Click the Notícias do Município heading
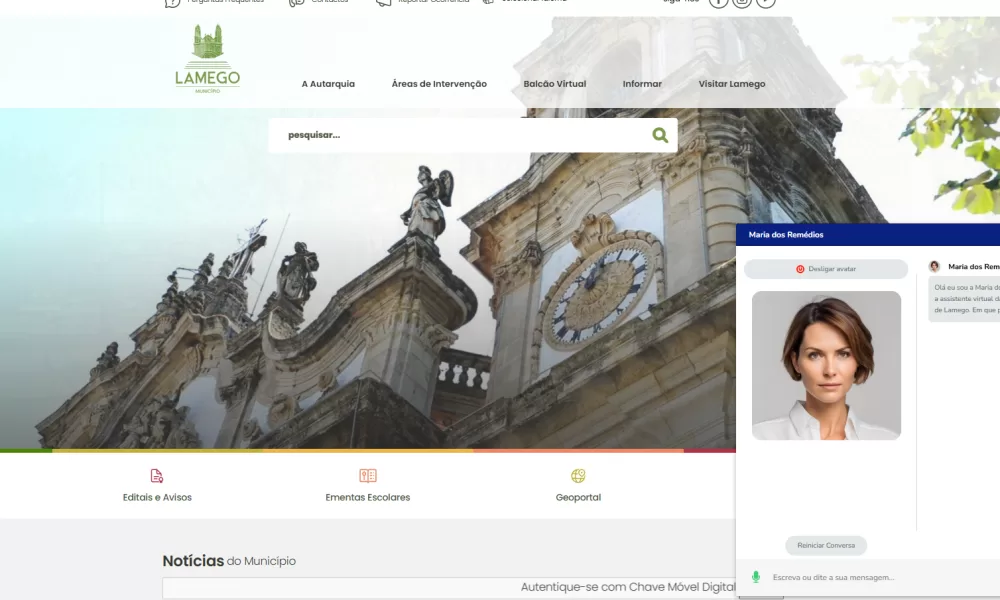This screenshot has height=600, width=1000. (x=229, y=561)
